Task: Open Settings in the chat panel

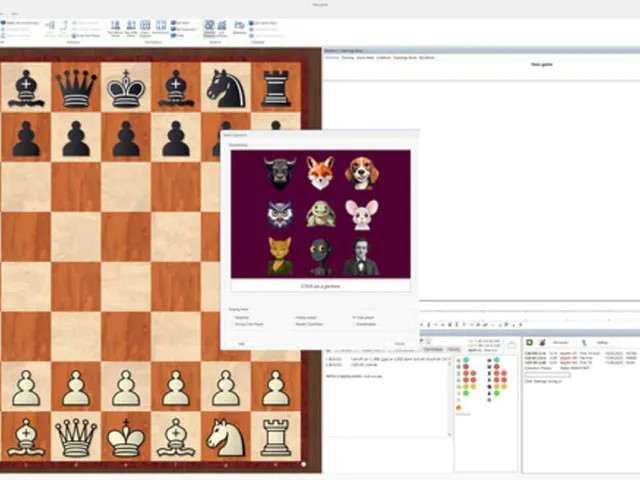Action: pos(602,342)
